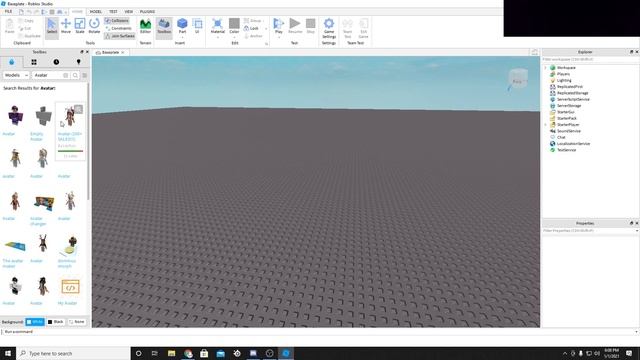Expand the Workspace tree node

pos(546,68)
